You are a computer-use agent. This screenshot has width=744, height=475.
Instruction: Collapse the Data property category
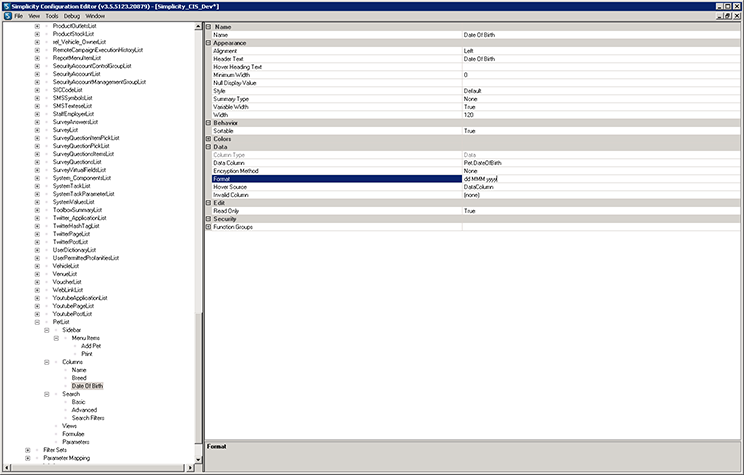(208, 147)
